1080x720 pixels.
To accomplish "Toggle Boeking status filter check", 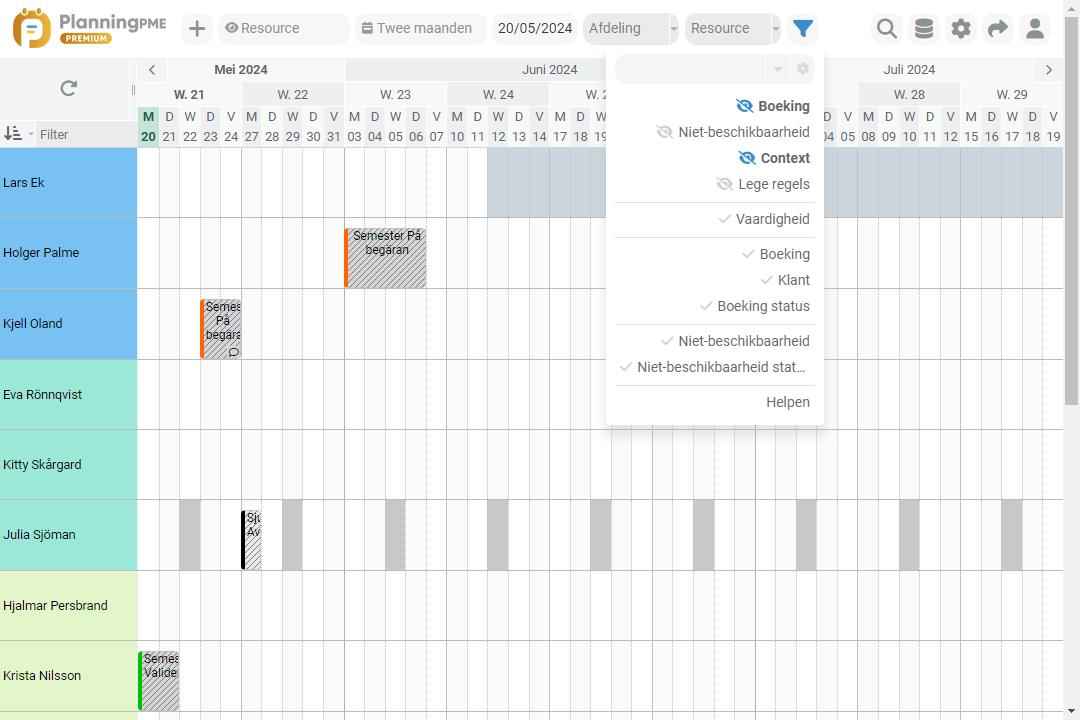I will [754, 307].
